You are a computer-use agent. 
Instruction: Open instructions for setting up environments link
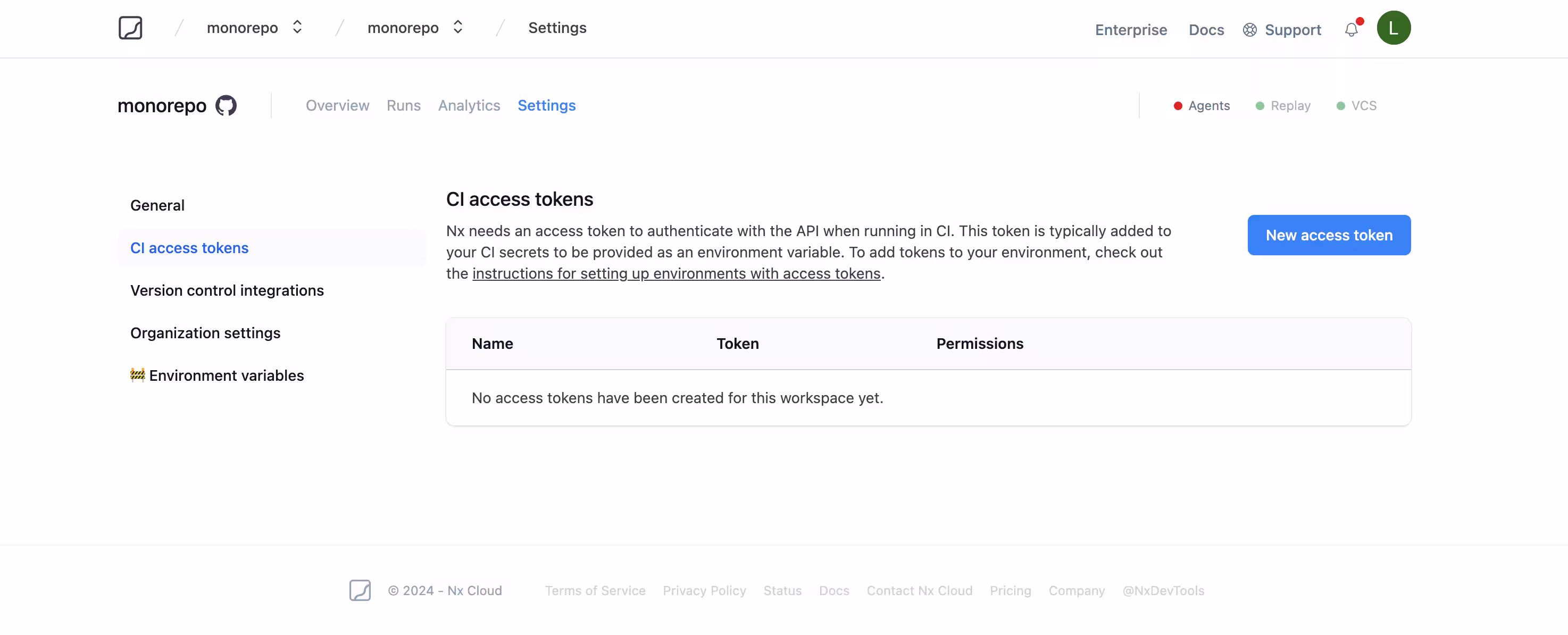676,273
